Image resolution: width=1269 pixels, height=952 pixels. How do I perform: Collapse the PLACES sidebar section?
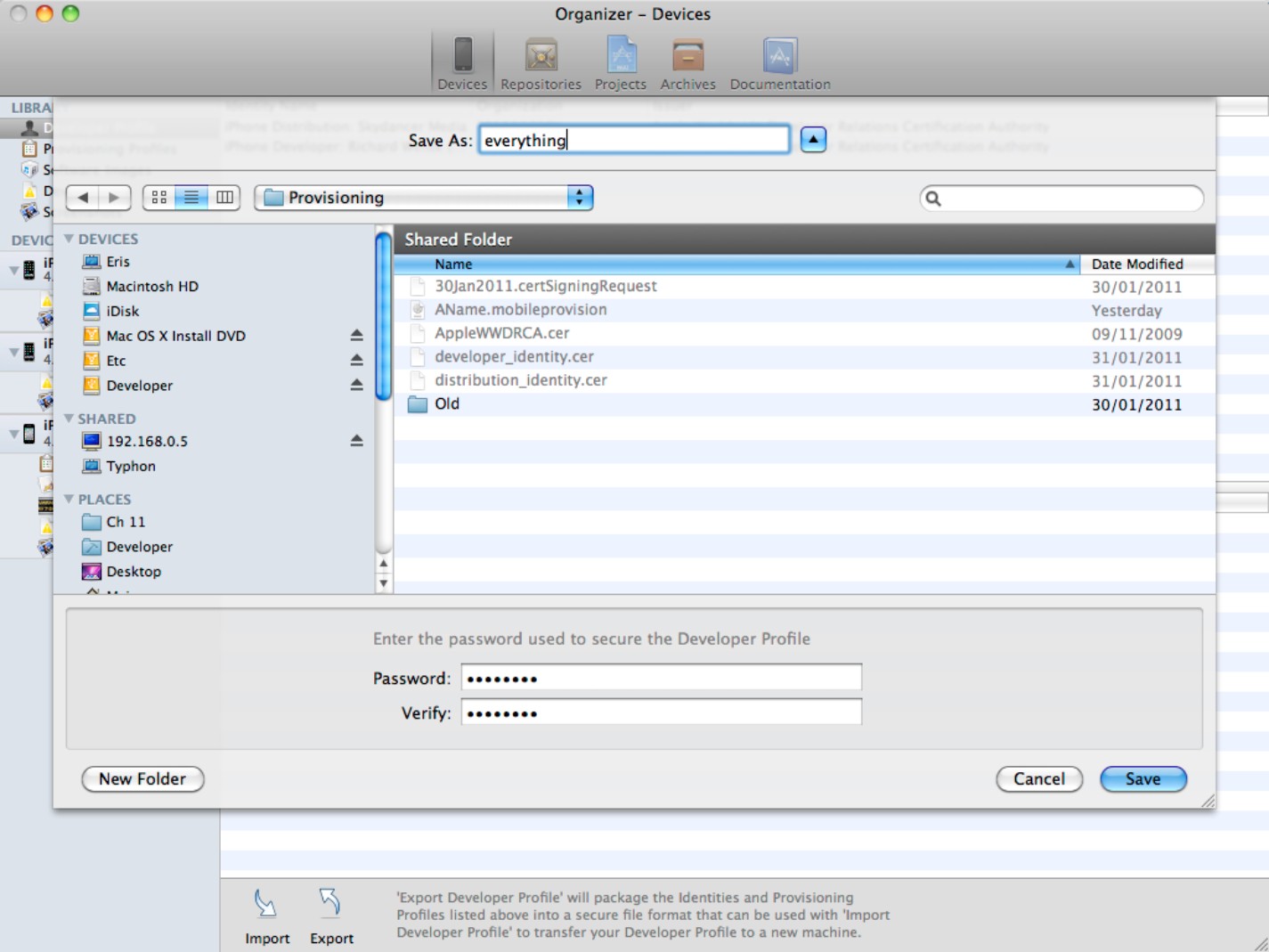coord(69,500)
